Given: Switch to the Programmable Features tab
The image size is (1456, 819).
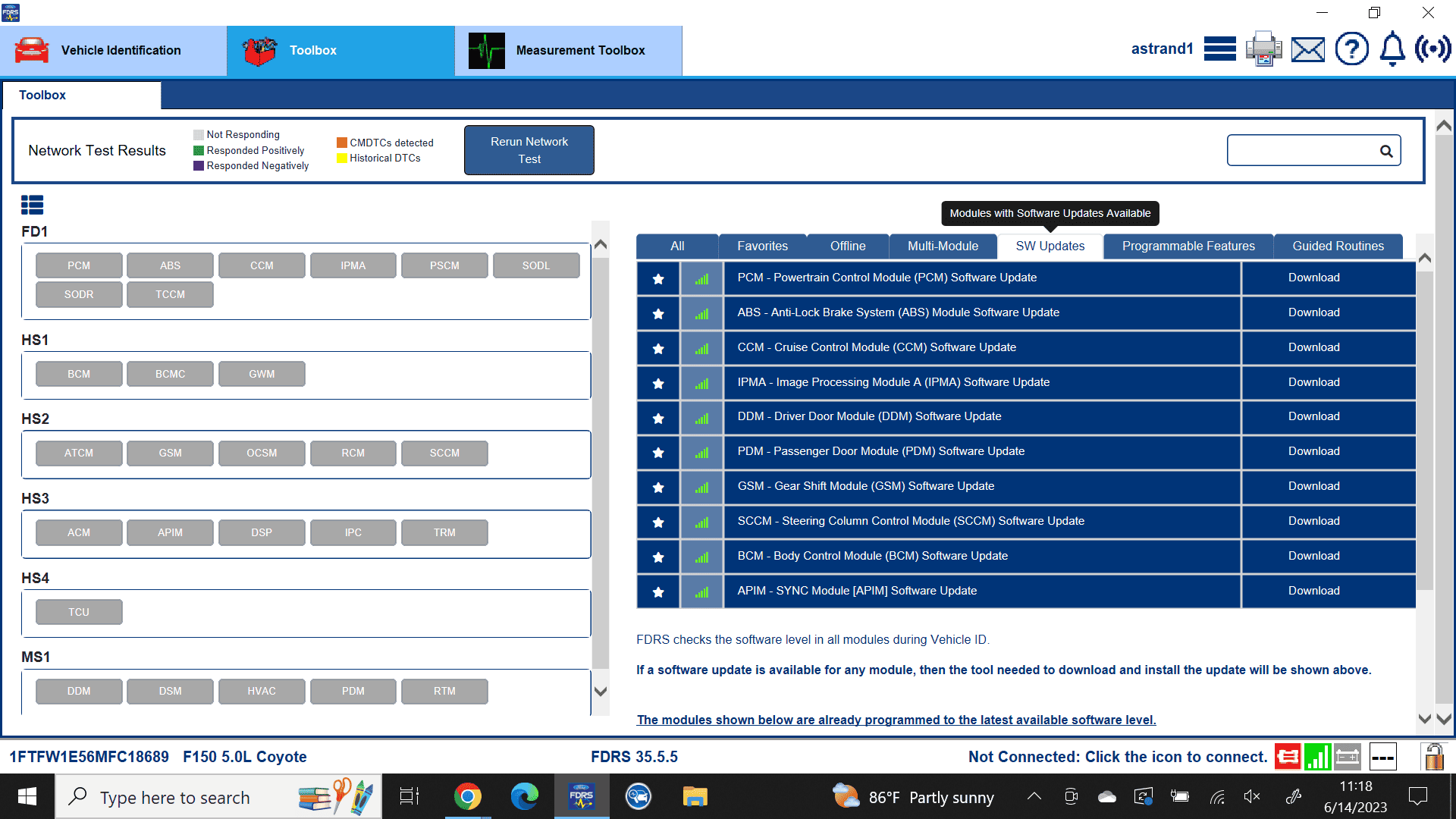Looking at the screenshot, I should click(x=1188, y=246).
